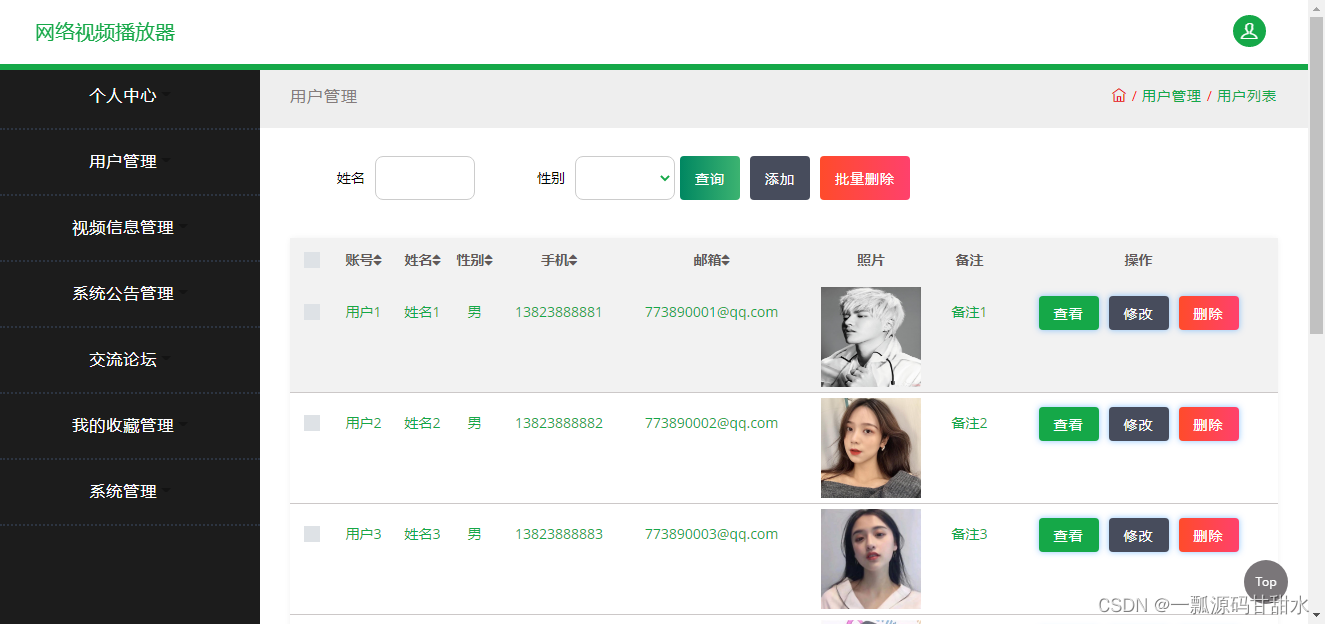Viewport: 1325px width, 624px height.
Task: Go to home via breadcrumb house icon
Action: 1119,96
